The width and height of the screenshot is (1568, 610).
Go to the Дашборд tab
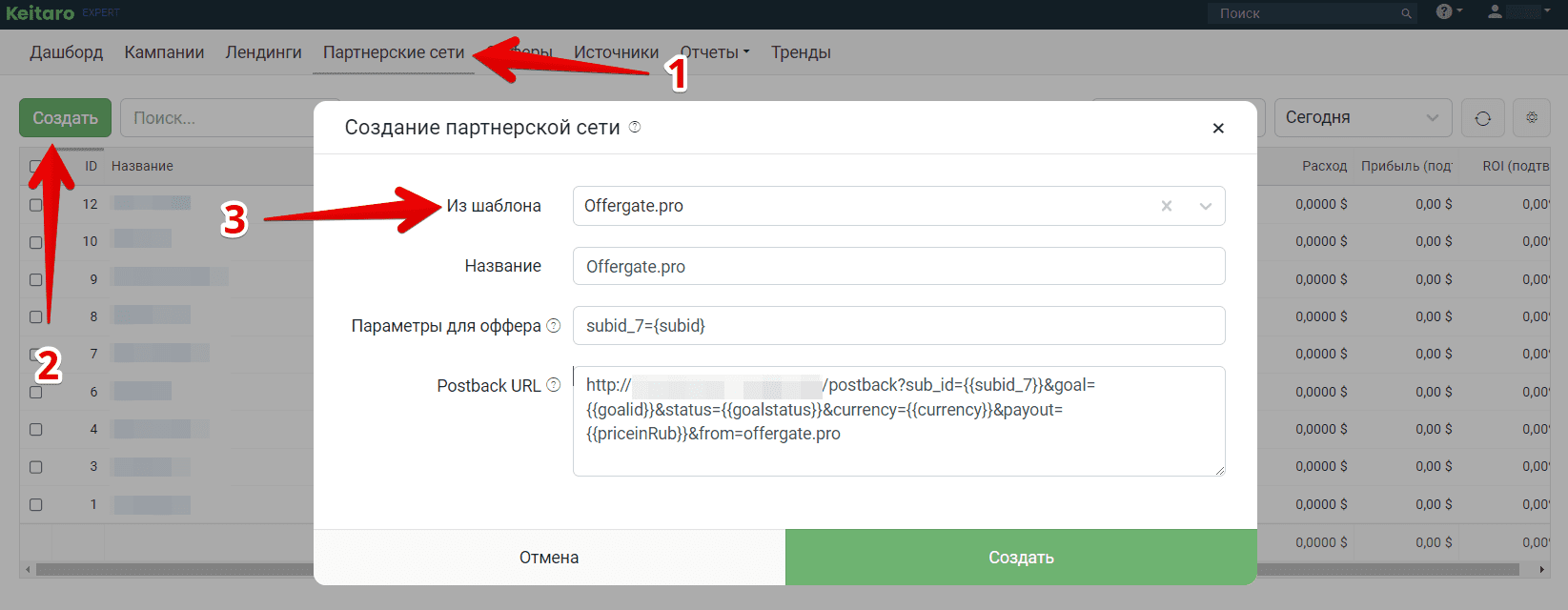pyautogui.click(x=67, y=52)
